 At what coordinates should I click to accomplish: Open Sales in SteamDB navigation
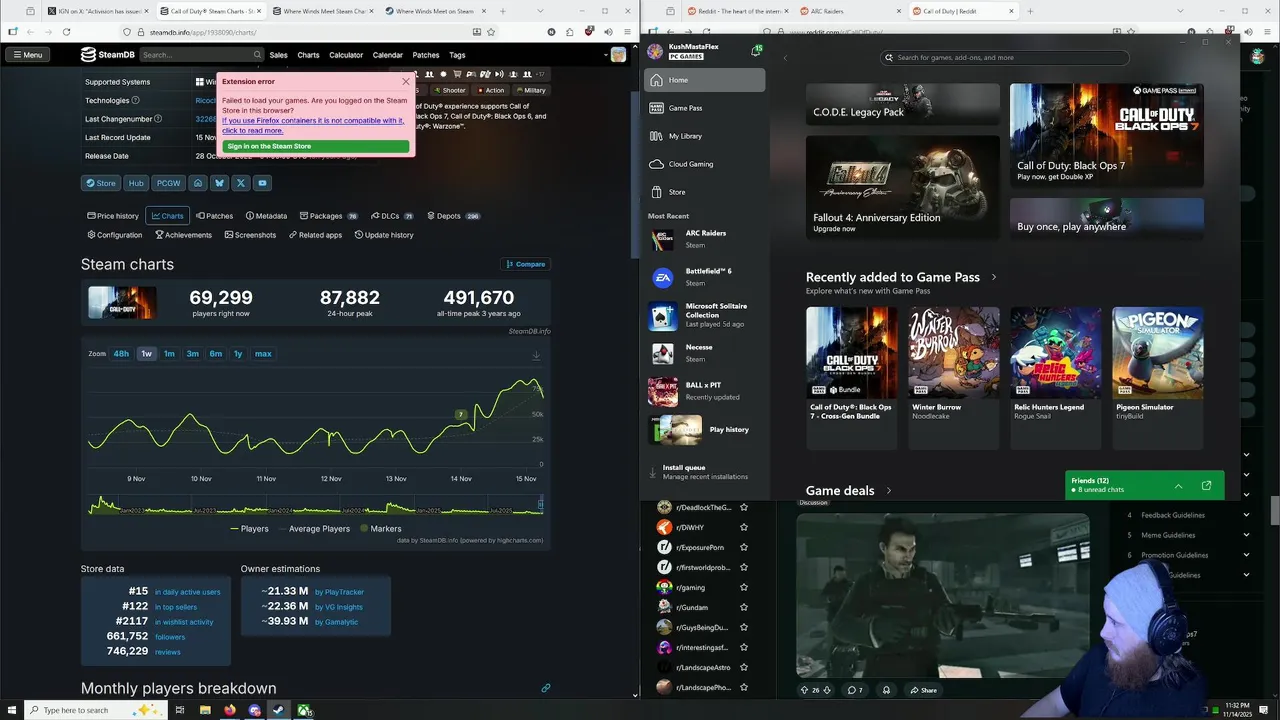(x=278, y=55)
